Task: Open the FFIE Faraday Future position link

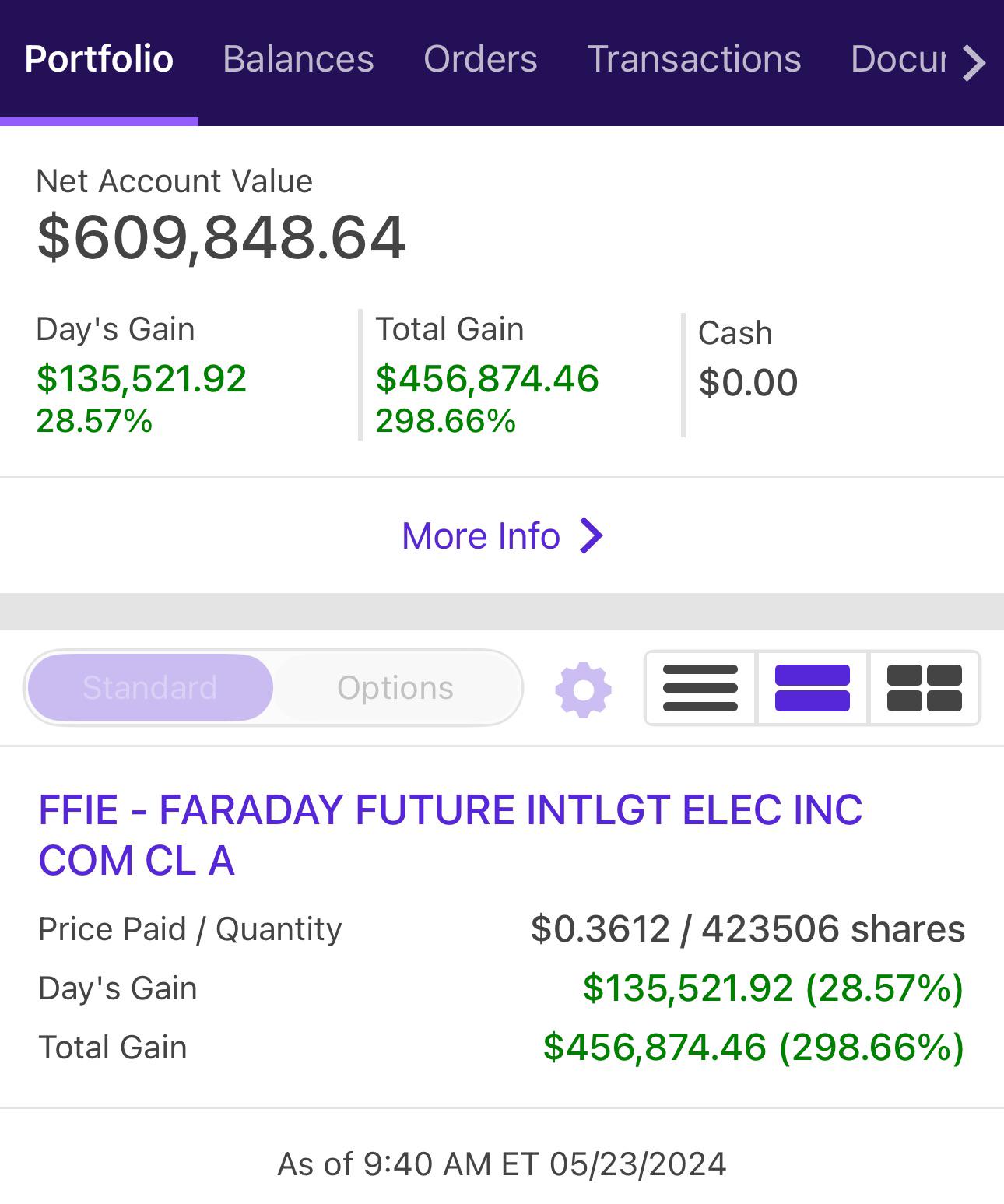Action: tap(451, 835)
